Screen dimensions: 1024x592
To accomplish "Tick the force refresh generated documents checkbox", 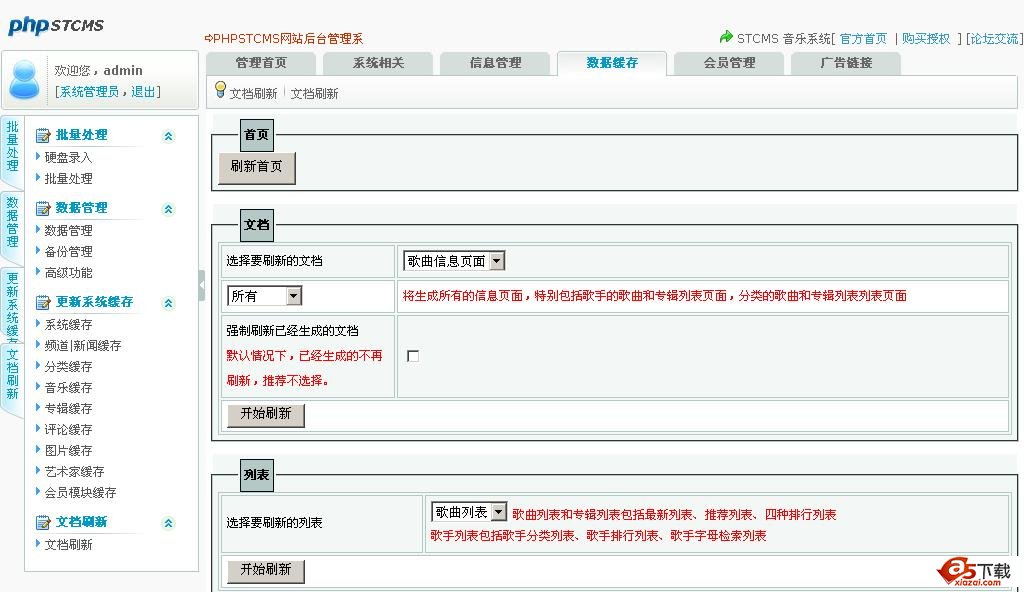I will [x=413, y=356].
